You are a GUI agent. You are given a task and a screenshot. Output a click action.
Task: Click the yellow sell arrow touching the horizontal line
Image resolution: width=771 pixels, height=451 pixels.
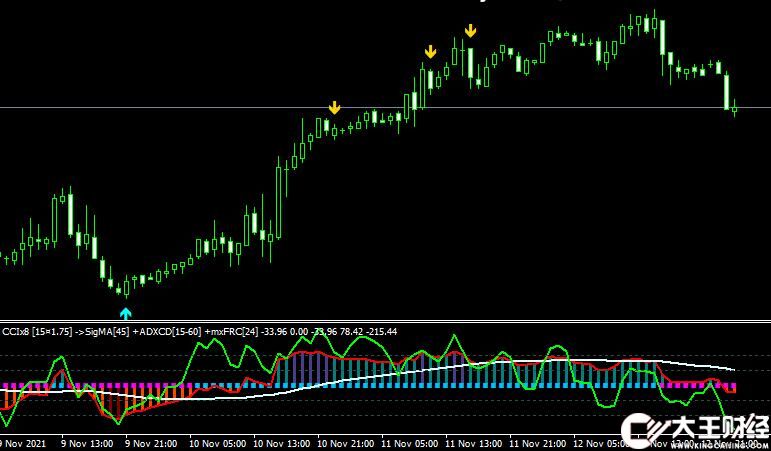point(334,108)
